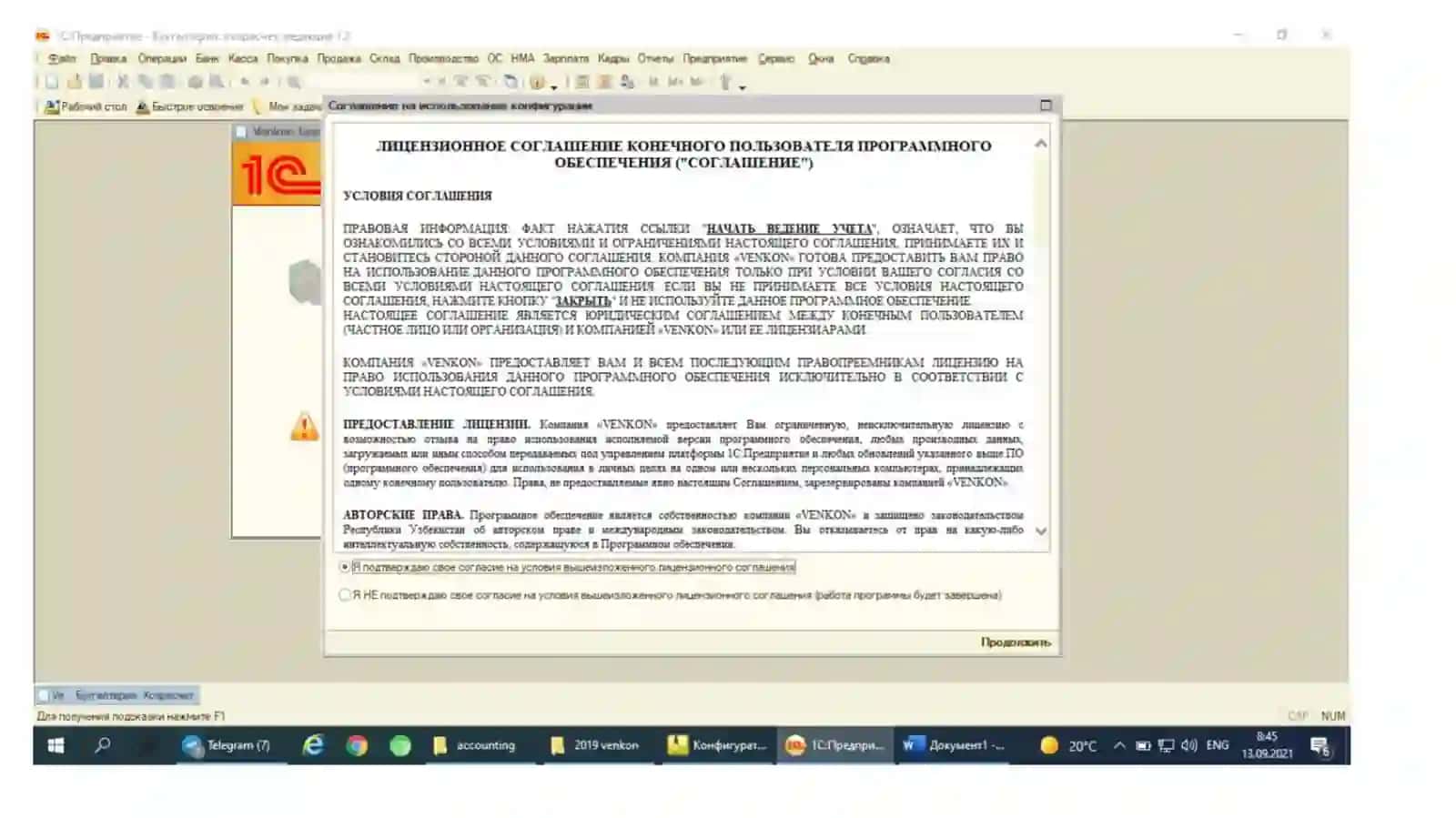Click the Help question mark toolbar icon
Viewport: 1456px width, 818px height.
537,82
